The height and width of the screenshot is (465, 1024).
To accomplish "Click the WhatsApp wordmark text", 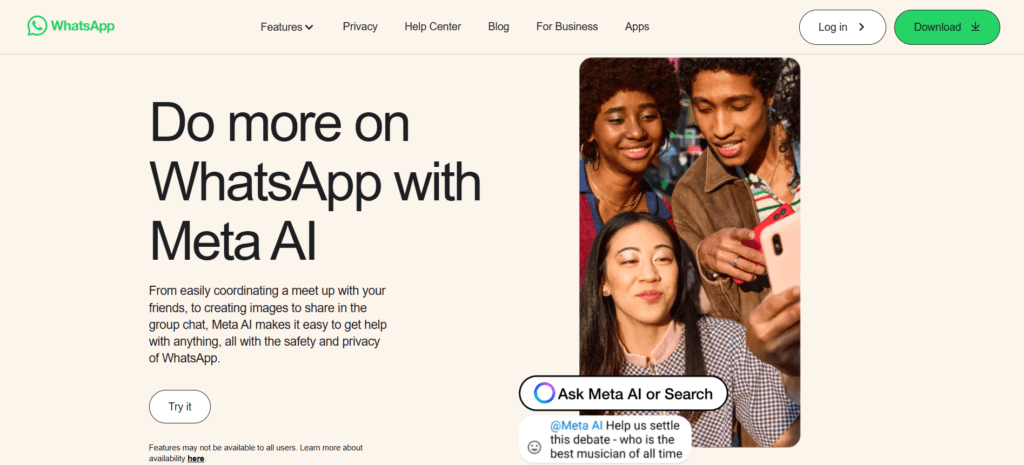I will [x=83, y=26].
